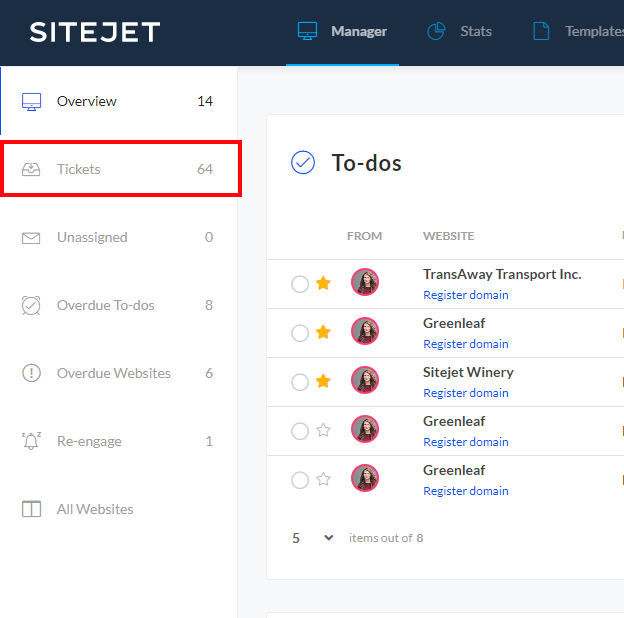Click the Stats pie chart icon
The width and height of the screenshot is (624, 618).
(436, 31)
